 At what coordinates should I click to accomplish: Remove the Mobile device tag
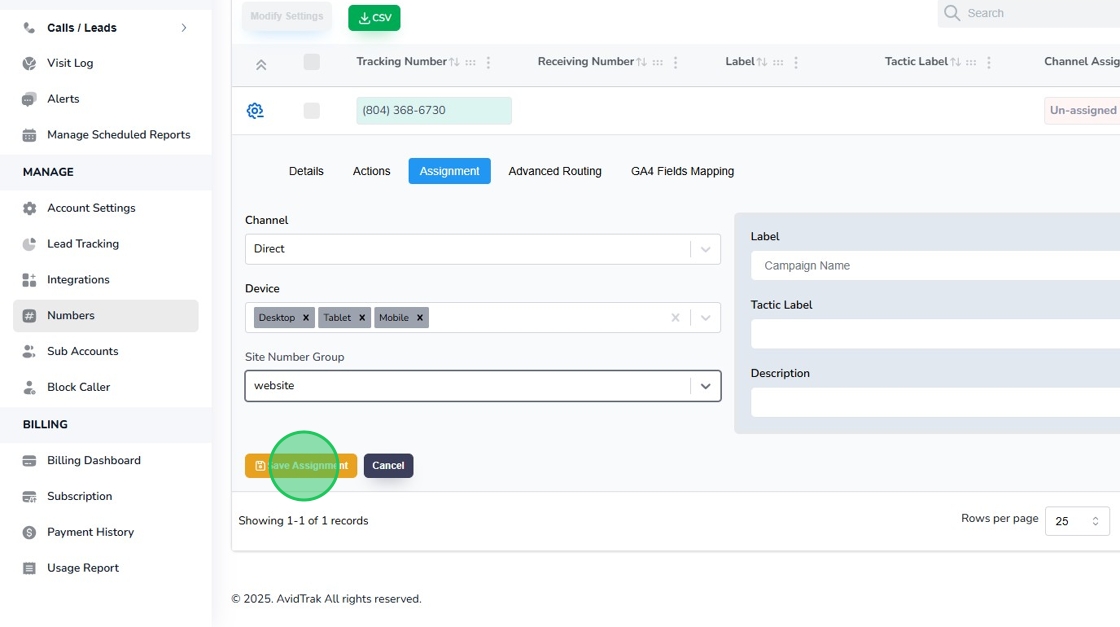pos(420,318)
